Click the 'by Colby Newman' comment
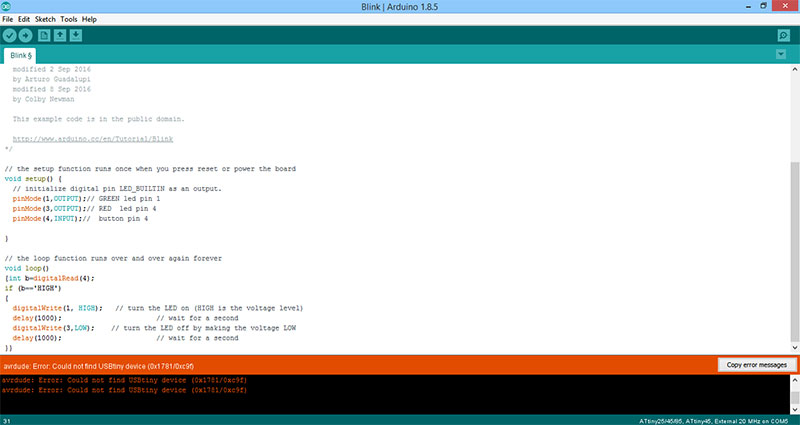Viewport: 800px width, 425px height. pyautogui.click(x=43, y=99)
